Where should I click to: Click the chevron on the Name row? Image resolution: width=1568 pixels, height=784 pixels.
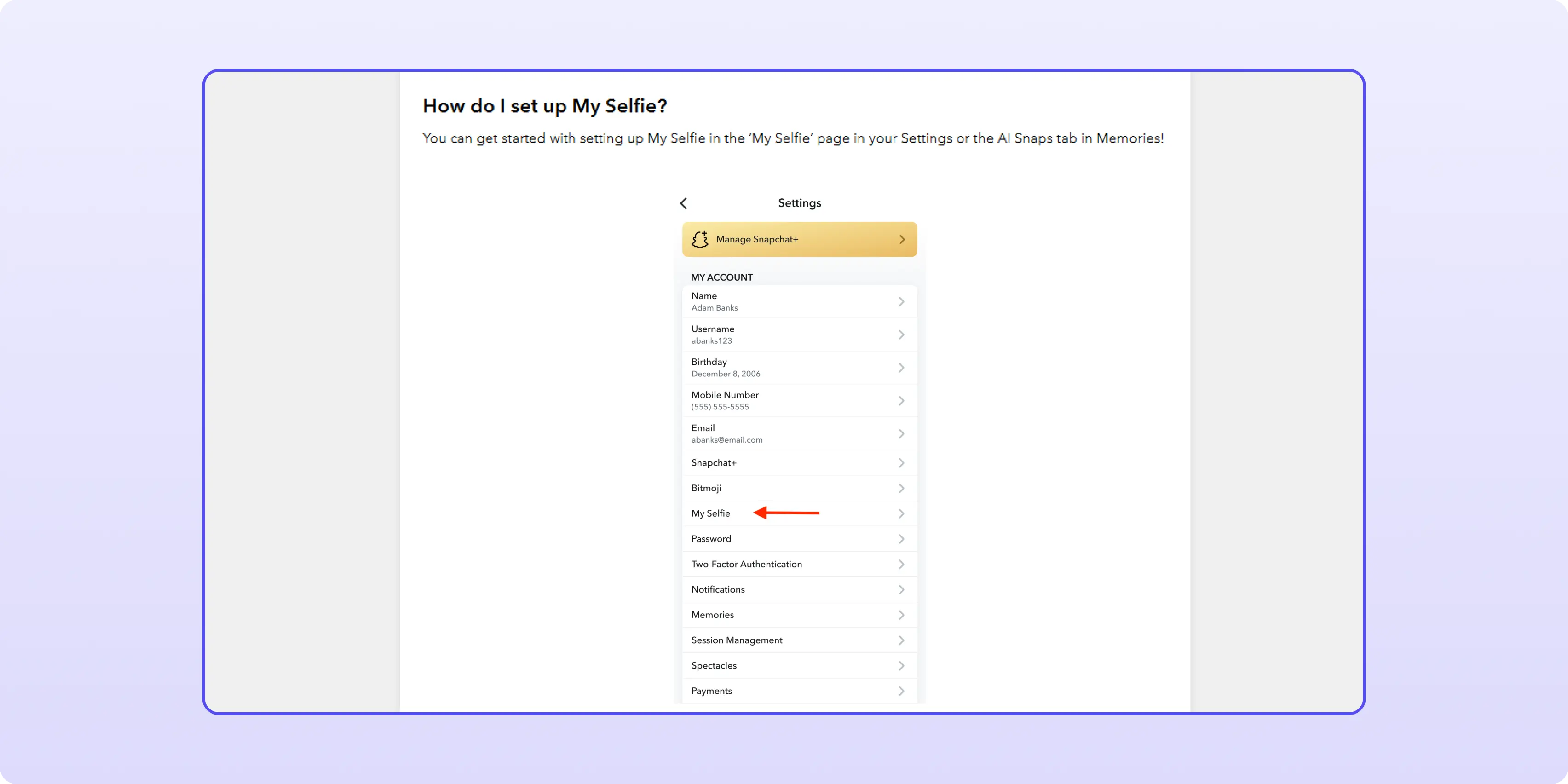click(x=901, y=302)
